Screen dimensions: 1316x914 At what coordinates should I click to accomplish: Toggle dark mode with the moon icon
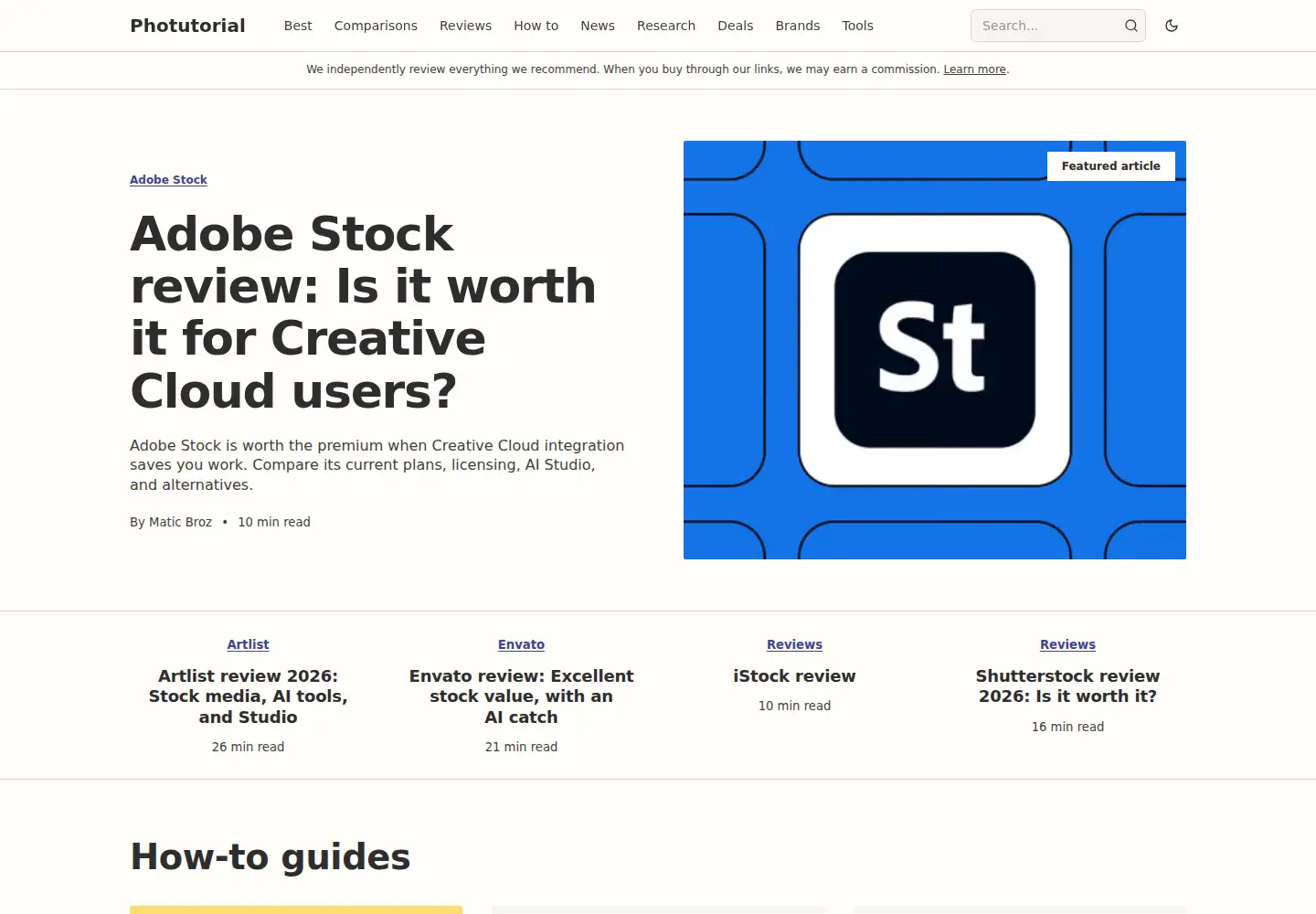coord(1172,26)
